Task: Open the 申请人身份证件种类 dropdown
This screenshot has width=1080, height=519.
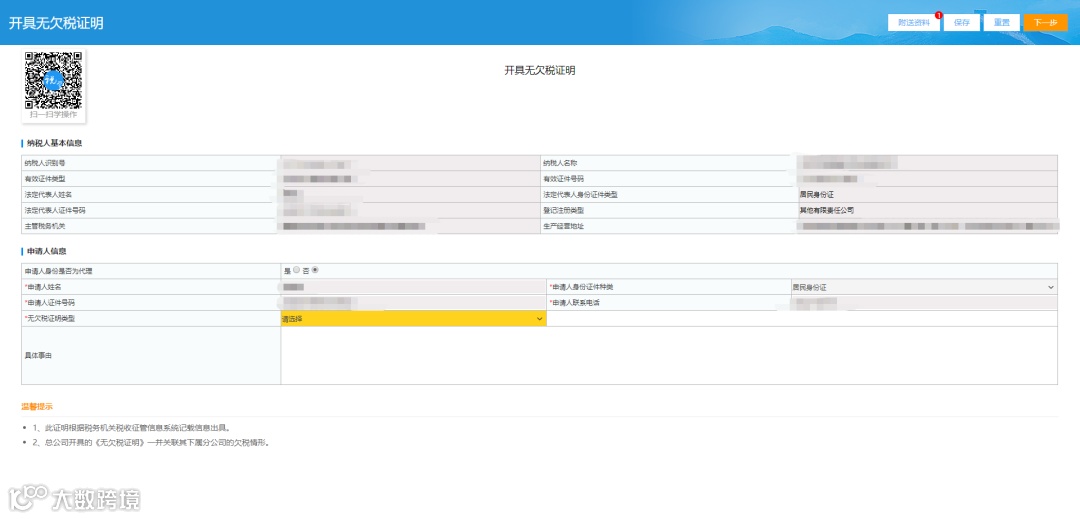Action: click(x=924, y=287)
